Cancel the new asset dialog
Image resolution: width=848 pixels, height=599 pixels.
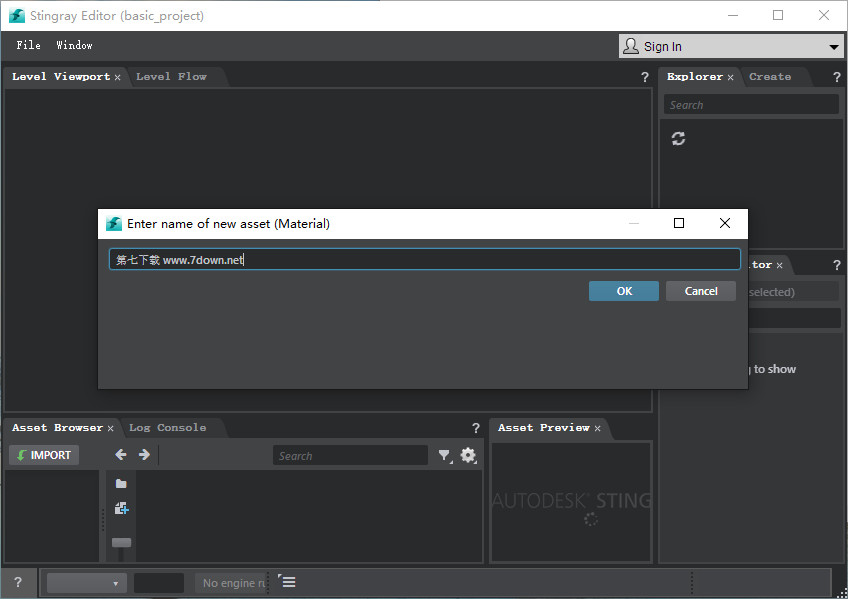click(701, 291)
